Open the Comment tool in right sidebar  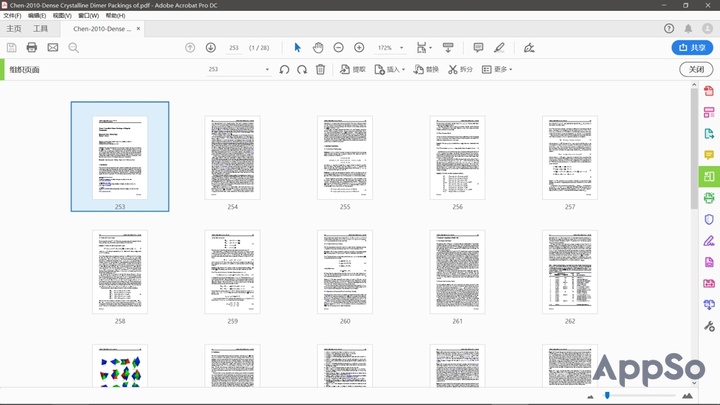(x=709, y=156)
